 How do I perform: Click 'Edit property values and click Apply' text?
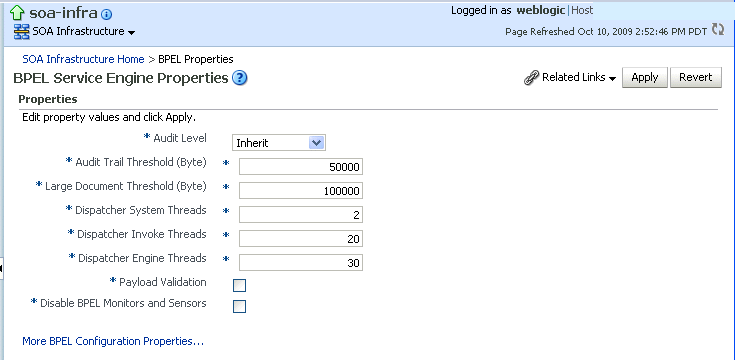click(x=109, y=117)
